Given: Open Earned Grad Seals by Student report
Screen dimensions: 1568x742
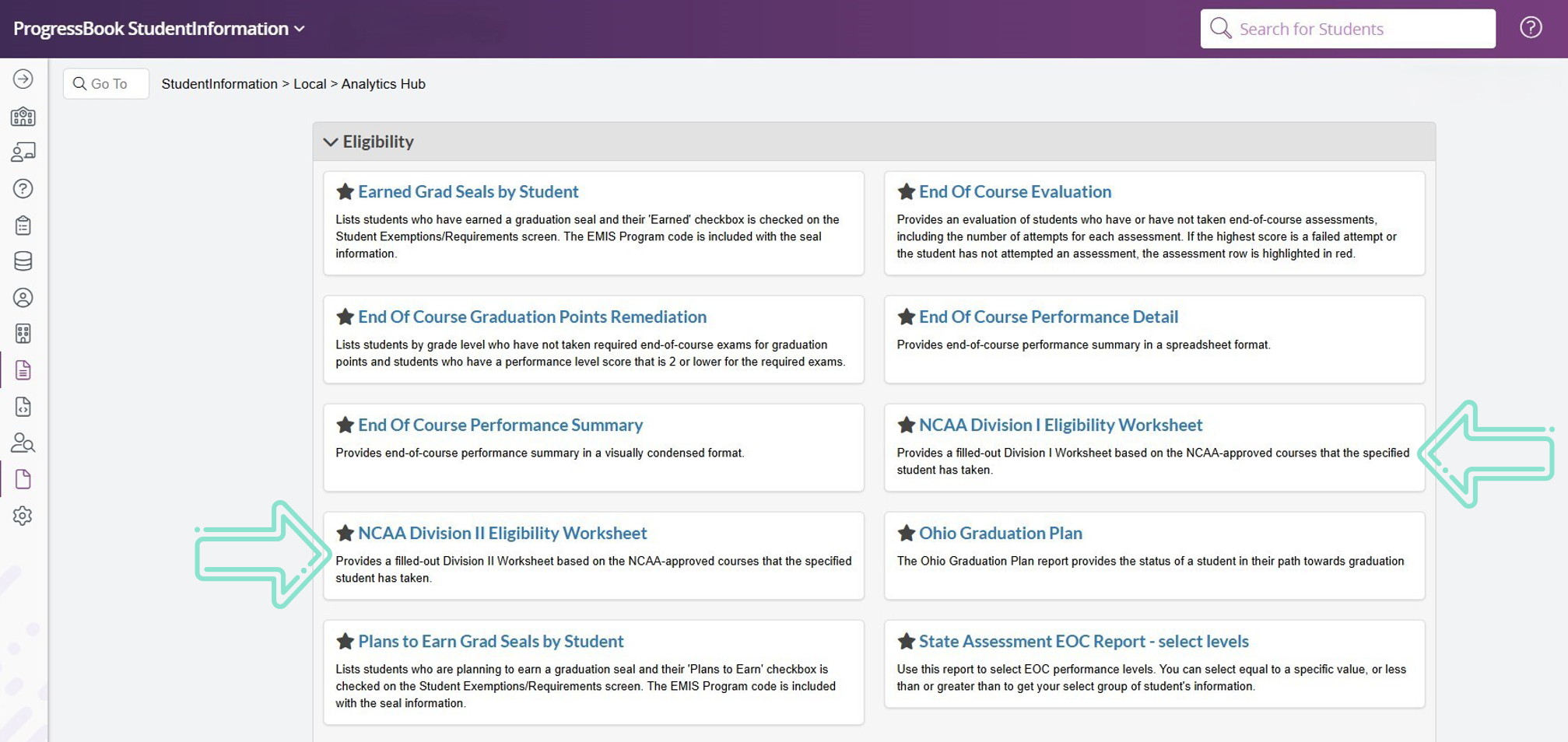Looking at the screenshot, I should [x=468, y=191].
